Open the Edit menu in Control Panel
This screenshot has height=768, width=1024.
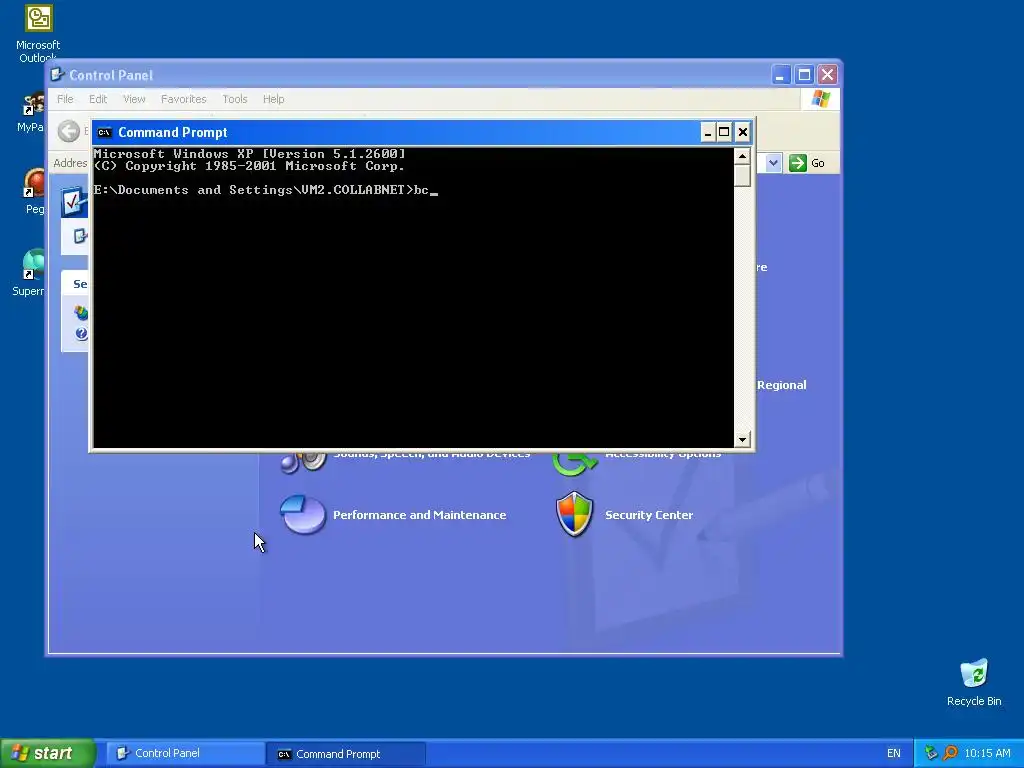(x=98, y=99)
